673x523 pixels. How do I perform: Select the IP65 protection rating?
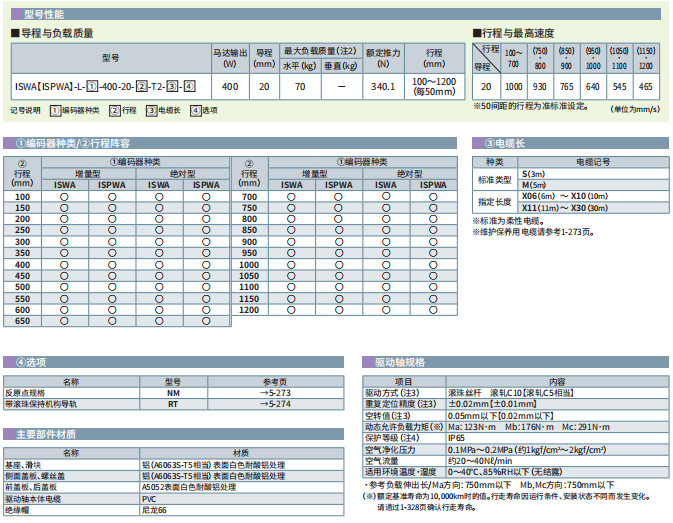pyautogui.click(x=456, y=438)
